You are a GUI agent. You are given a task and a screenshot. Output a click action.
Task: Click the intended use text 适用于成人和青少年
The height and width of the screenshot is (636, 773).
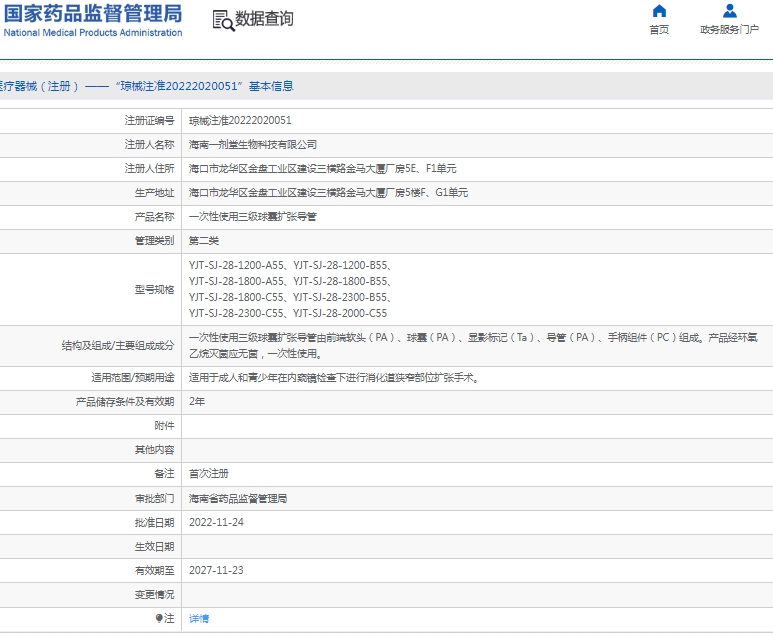point(334,378)
